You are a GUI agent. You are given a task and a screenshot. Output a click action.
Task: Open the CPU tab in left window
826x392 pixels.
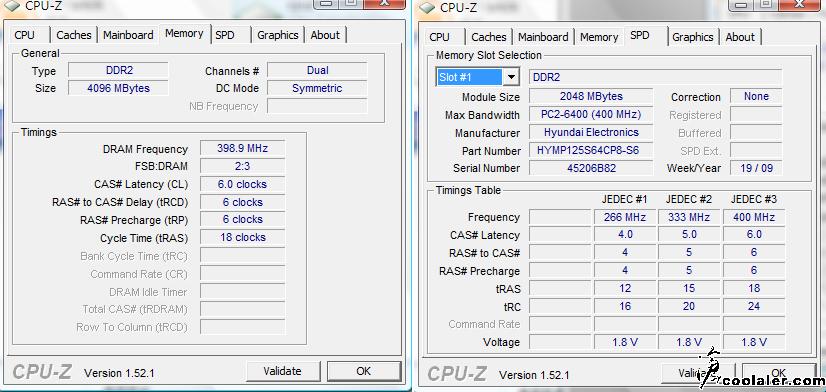click(25, 35)
